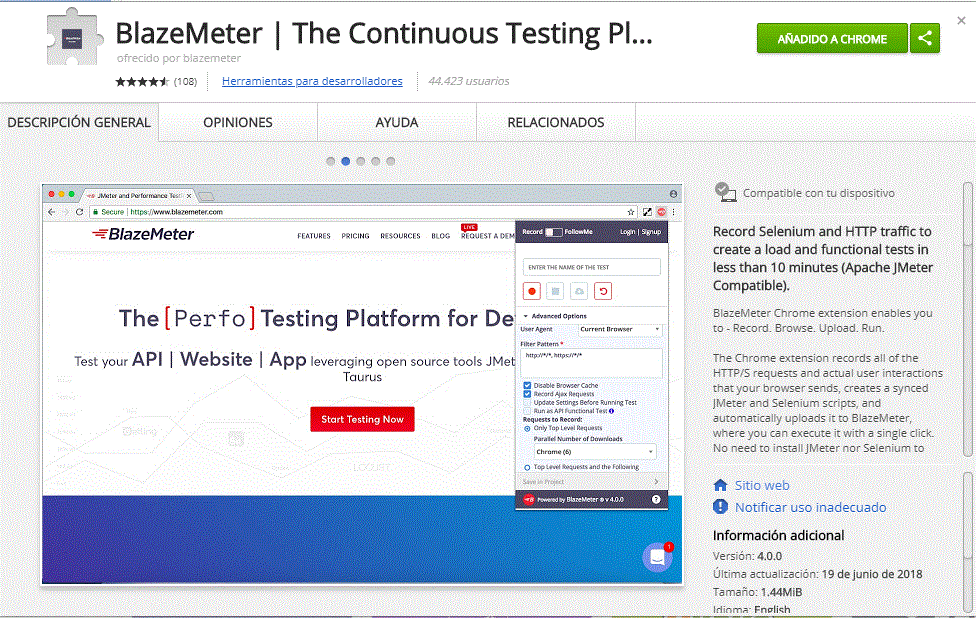This screenshot has width=976, height=618.
Task: Check Update Settings Before Running Test
Action: (x=527, y=403)
